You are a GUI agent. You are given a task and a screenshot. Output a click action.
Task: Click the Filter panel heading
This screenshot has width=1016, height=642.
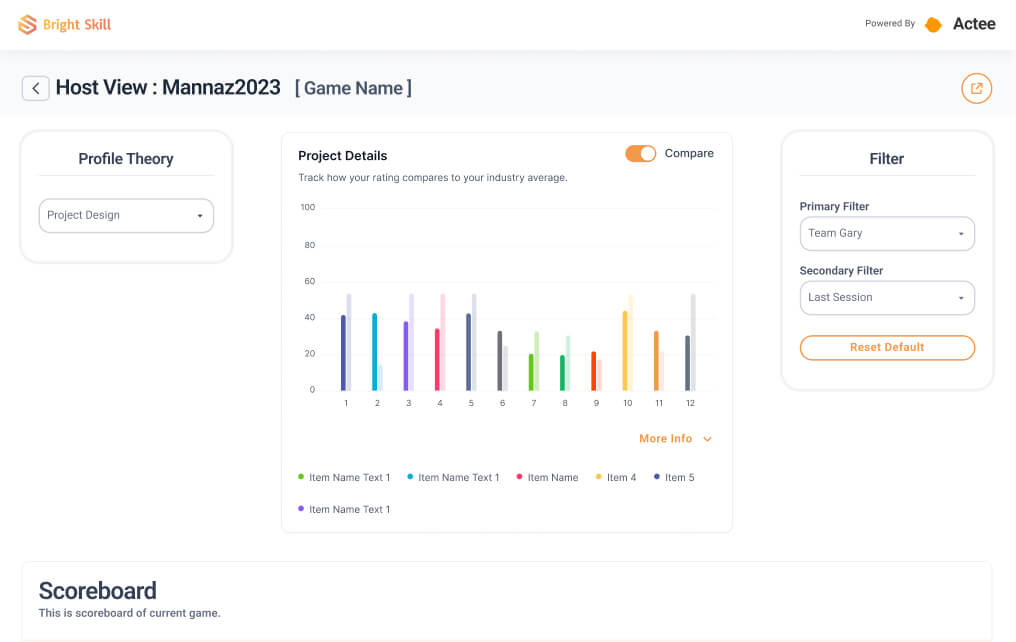tap(886, 159)
